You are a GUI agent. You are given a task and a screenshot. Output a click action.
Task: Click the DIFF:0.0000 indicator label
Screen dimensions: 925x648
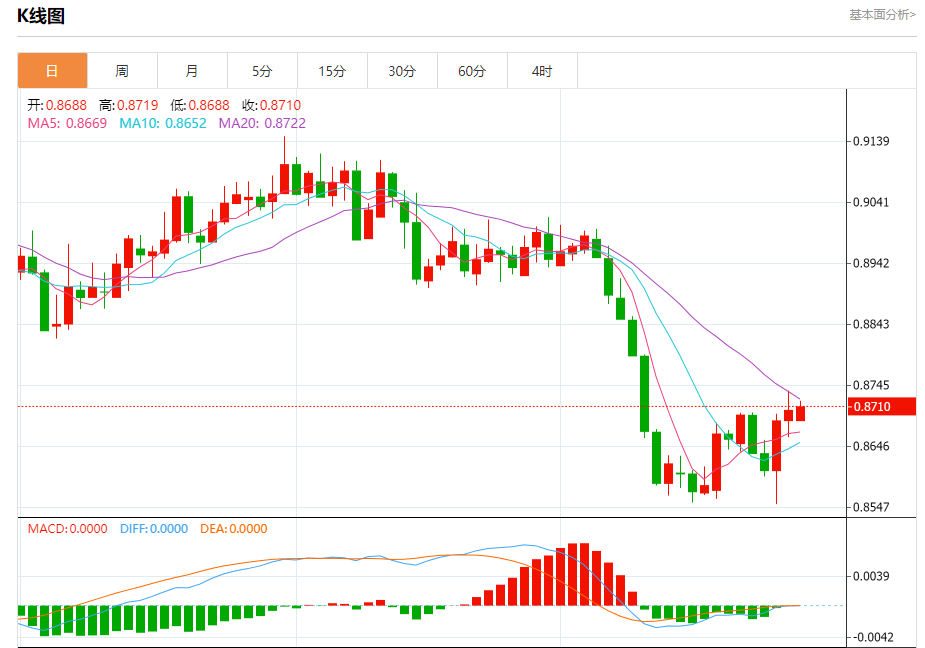(154, 529)
